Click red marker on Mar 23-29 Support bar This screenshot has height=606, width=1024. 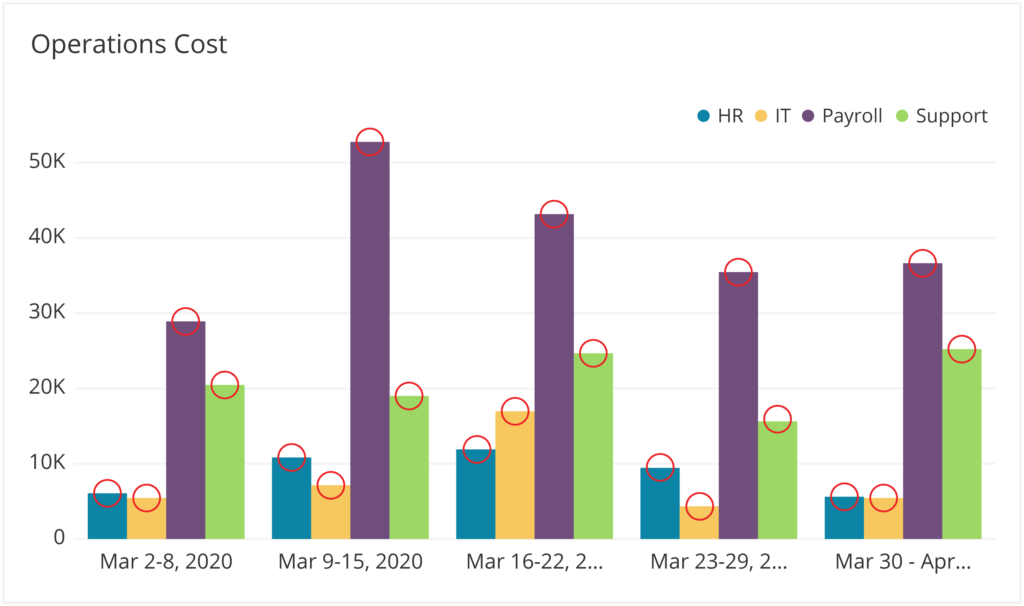pyautogui.click(x=777, y=419)
